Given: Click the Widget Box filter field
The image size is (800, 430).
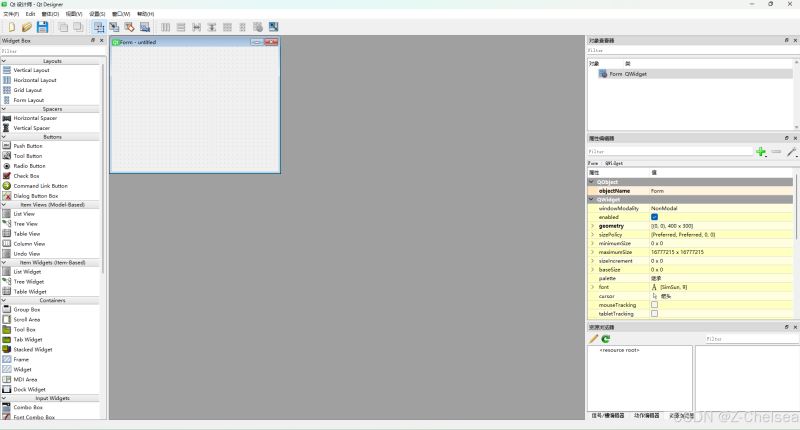Looking at the screenshot, I should tap(53, 51).
